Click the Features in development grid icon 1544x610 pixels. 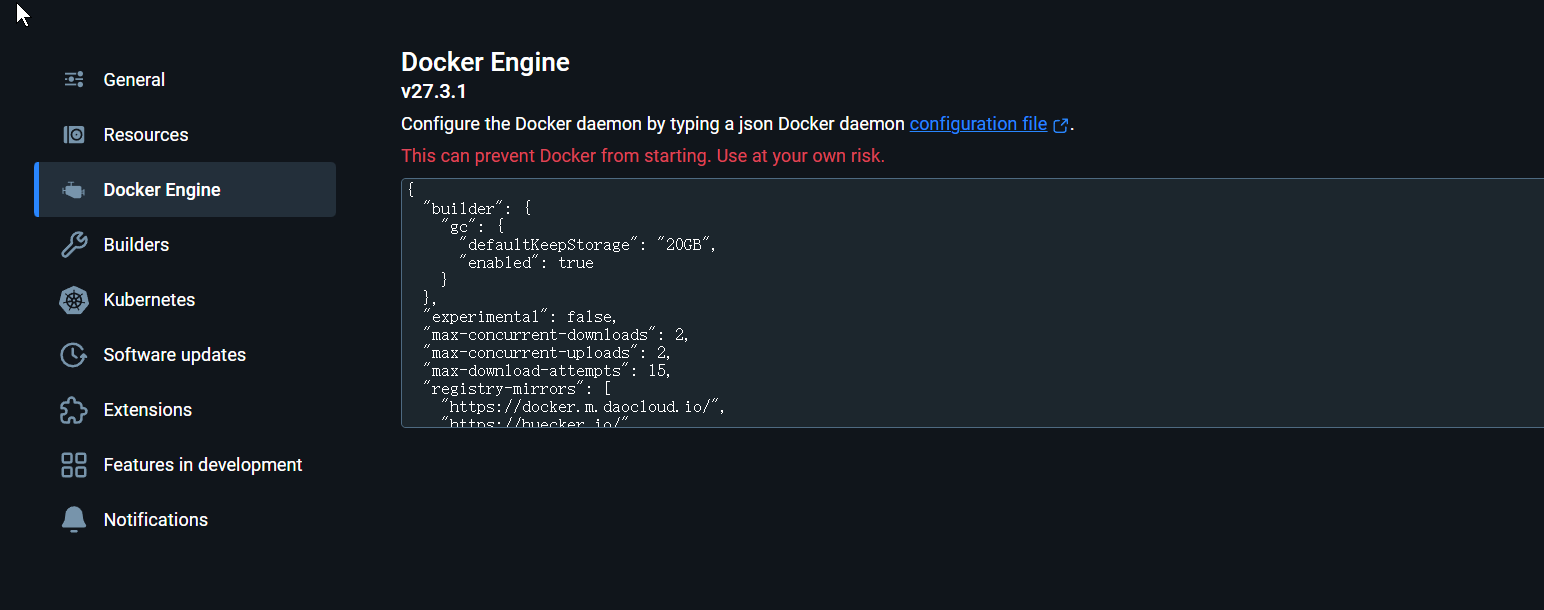(x=74, y=465)
